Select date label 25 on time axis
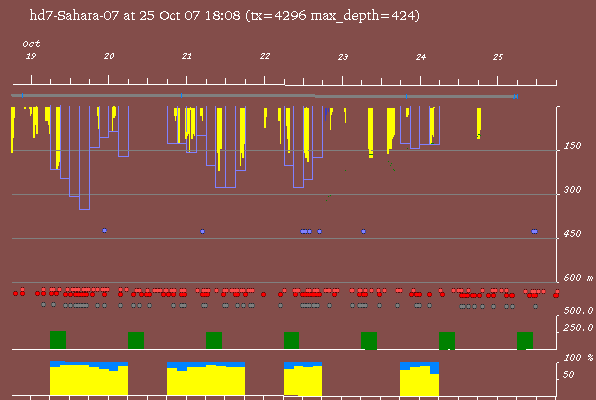The image size is (596, 400). [x=498, y=57]
